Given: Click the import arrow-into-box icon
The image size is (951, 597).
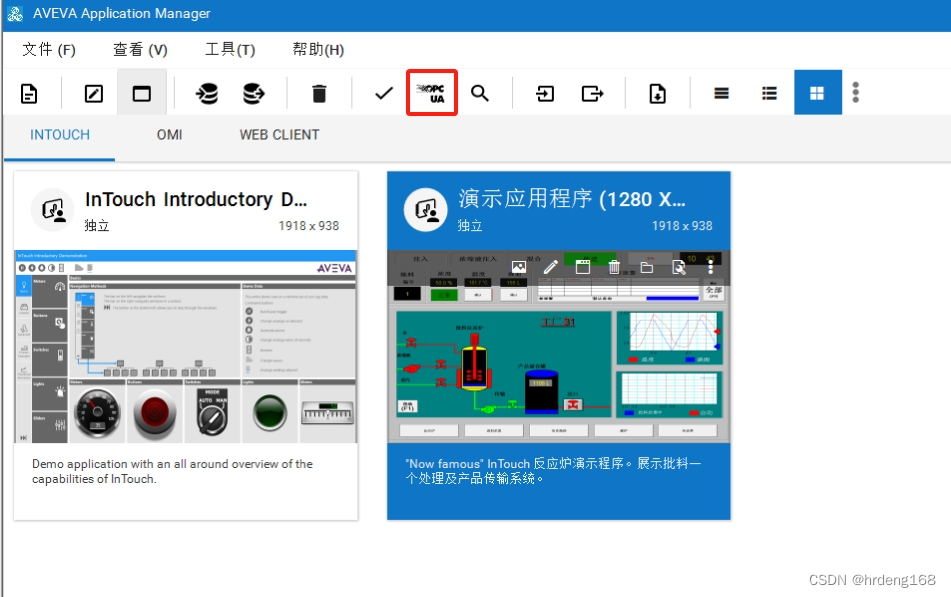Looking at the screenshot, I should [x=545, y=93].
